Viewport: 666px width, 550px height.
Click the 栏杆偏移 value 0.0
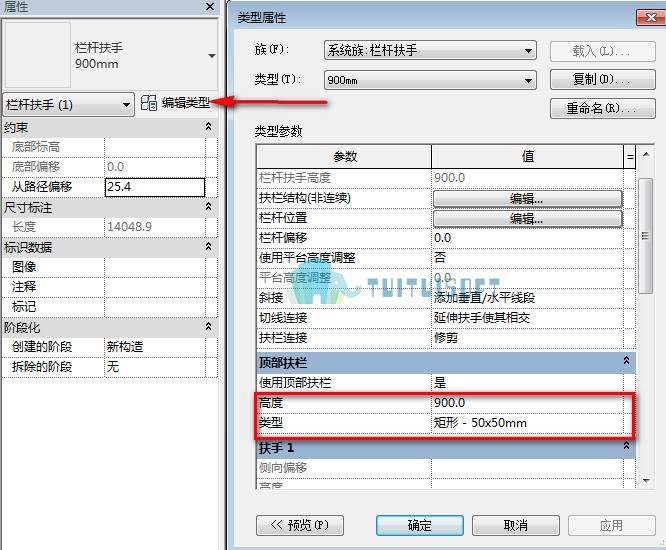click(527, 238)
